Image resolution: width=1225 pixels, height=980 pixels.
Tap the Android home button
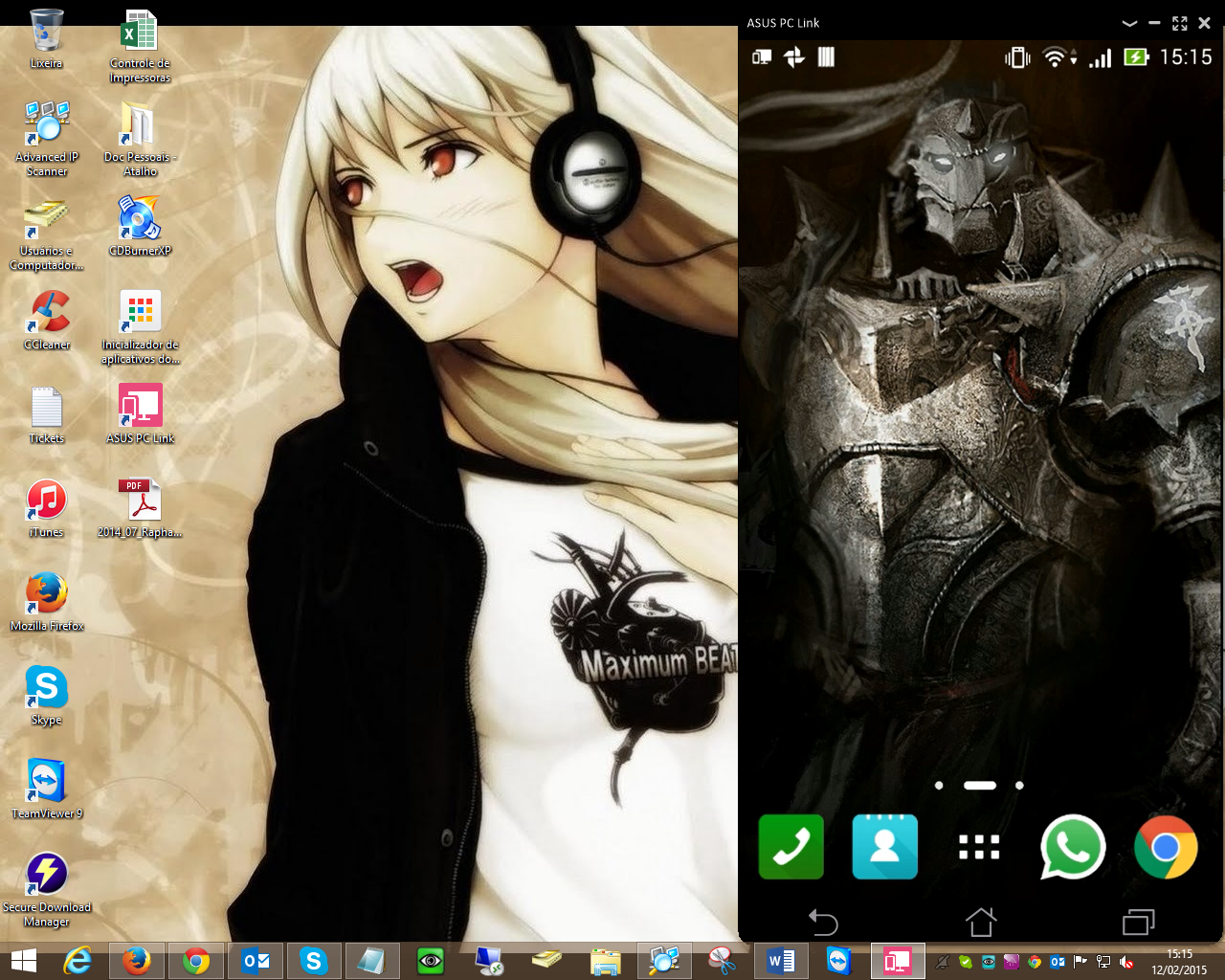coord(980,922)
